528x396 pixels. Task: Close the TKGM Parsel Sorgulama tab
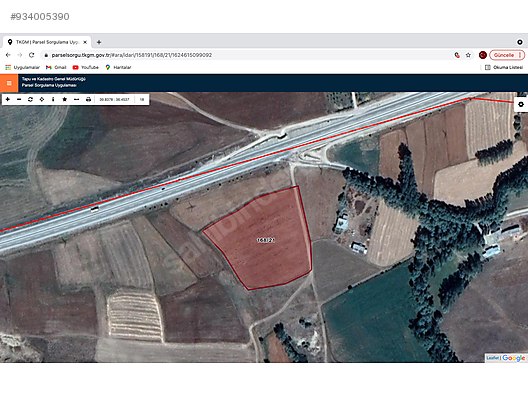pyautogui.click(x=85, y=42)
